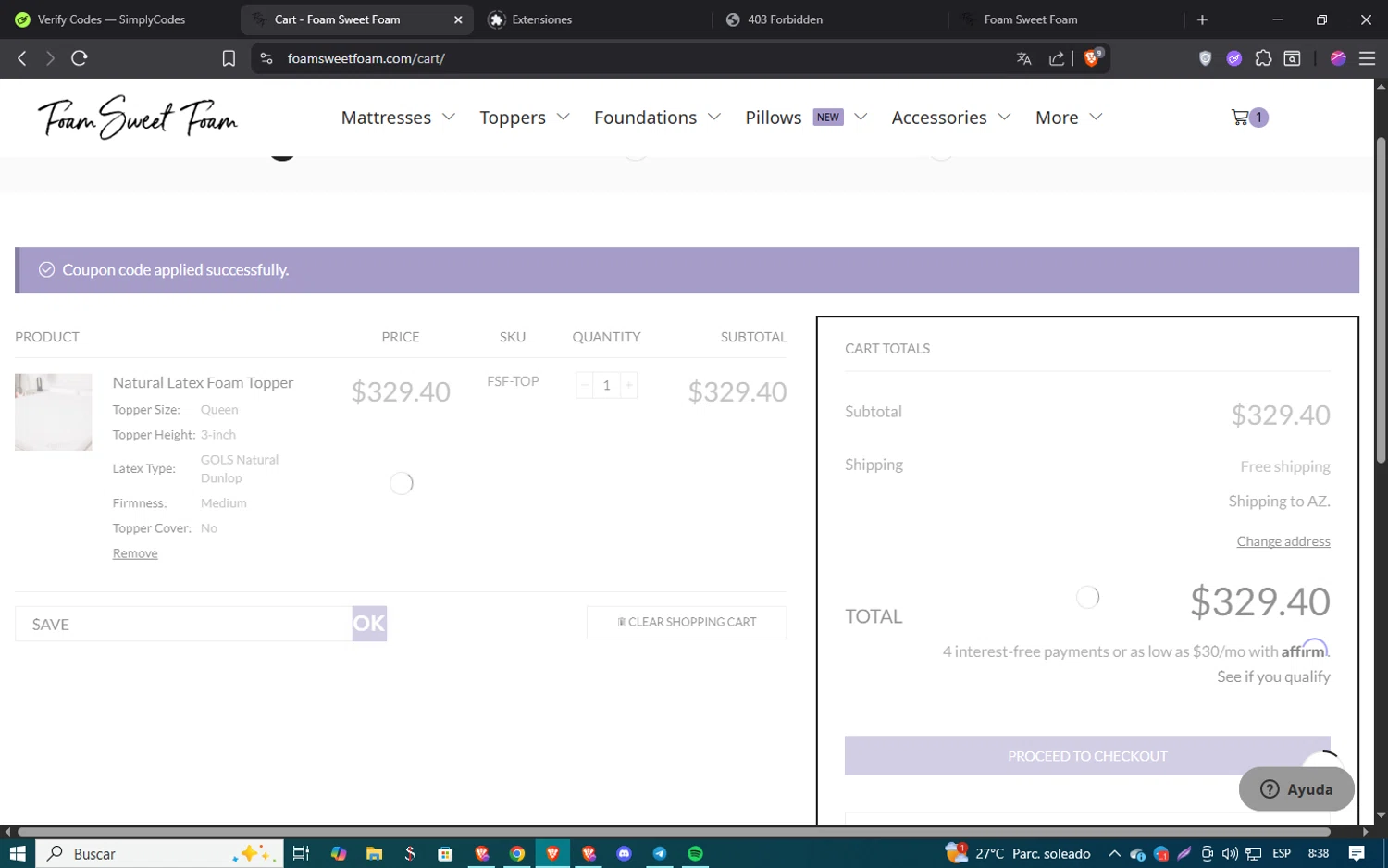1388x868 pixels.
Task: View site information icon in address bar
Action: [x=266, y=58]
